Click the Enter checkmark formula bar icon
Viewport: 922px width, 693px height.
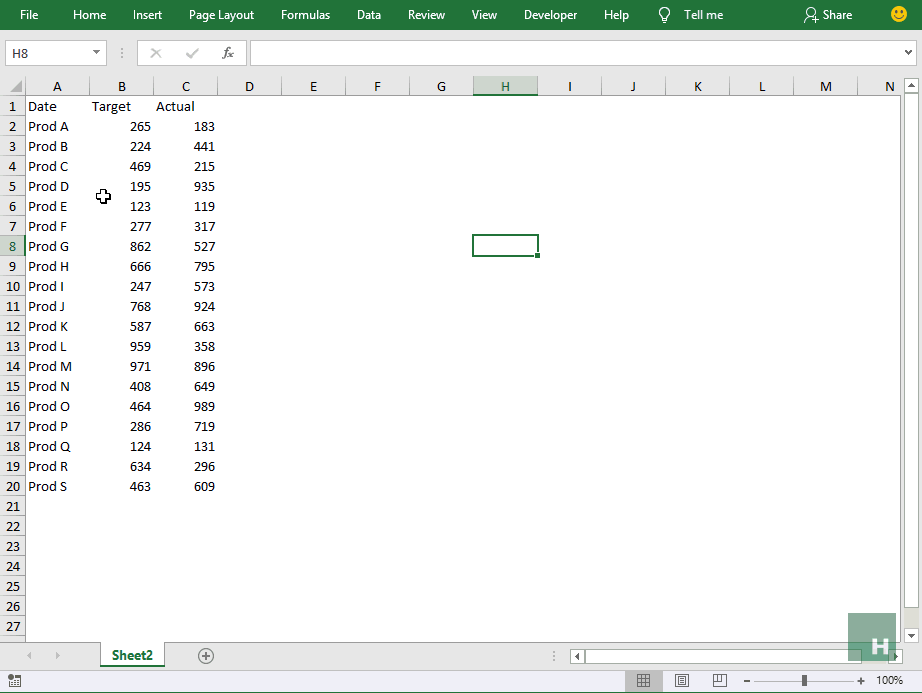192,53
